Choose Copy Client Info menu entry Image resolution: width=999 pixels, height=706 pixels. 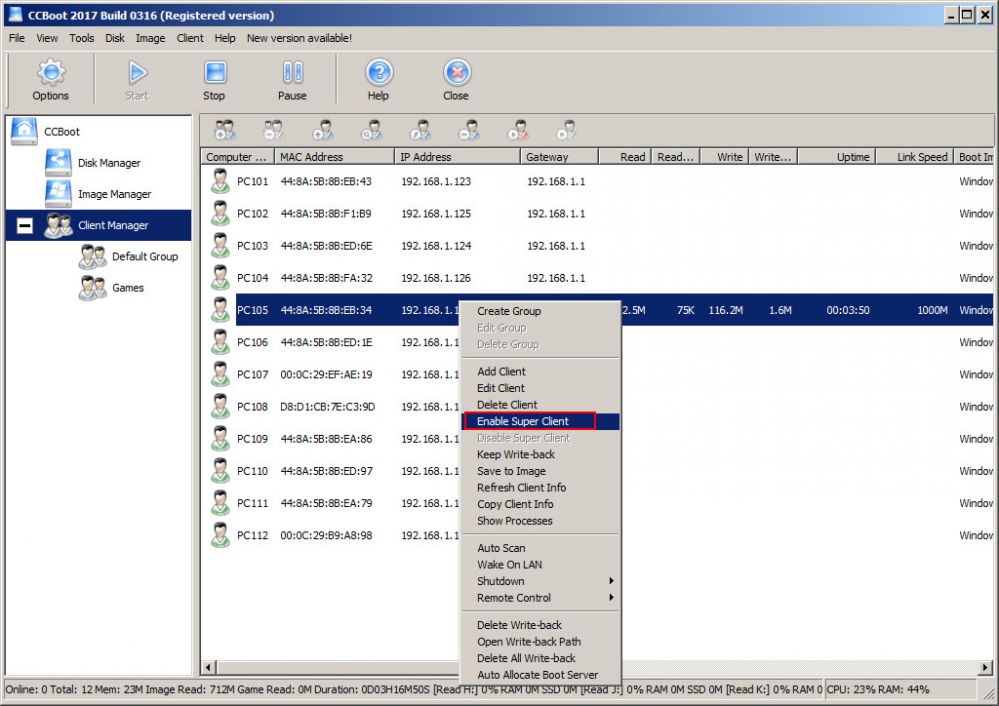pos(540,504)
